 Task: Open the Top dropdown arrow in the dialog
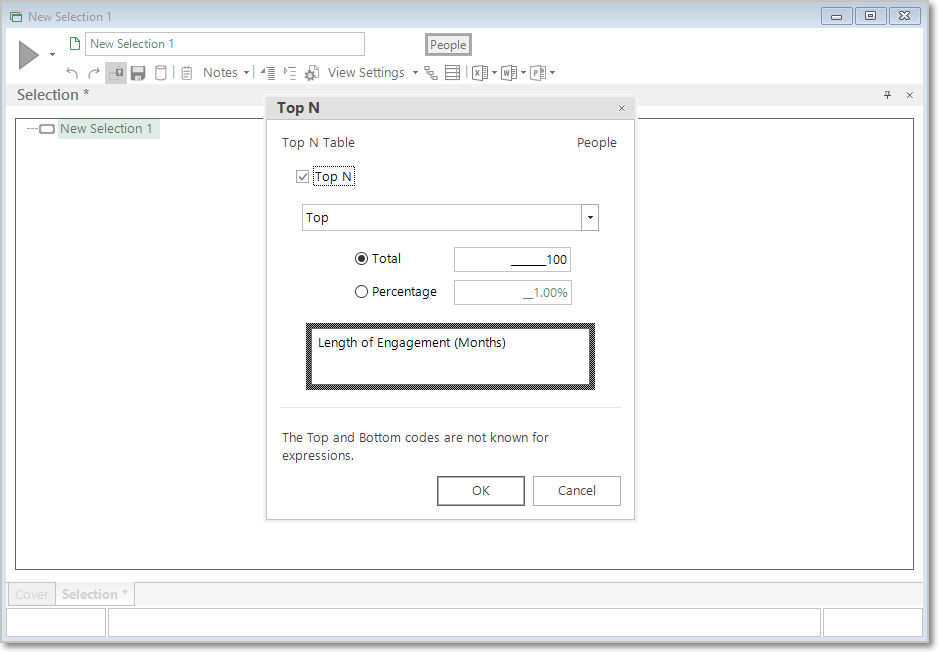[x=590, y=218]
